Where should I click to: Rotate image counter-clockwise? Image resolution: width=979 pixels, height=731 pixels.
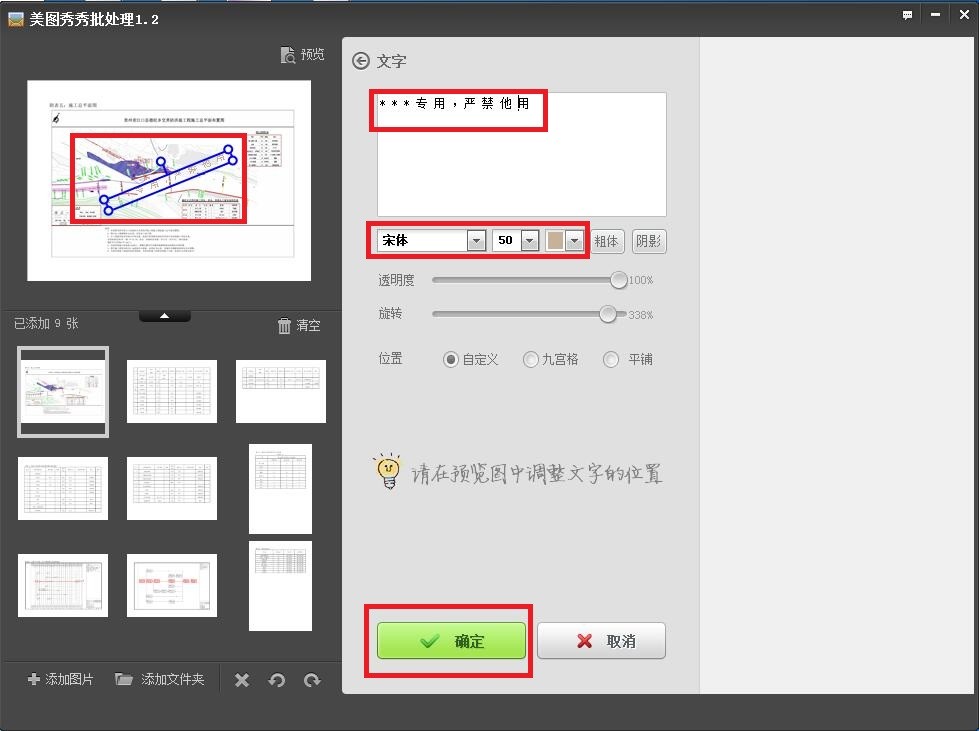[277, 680]
